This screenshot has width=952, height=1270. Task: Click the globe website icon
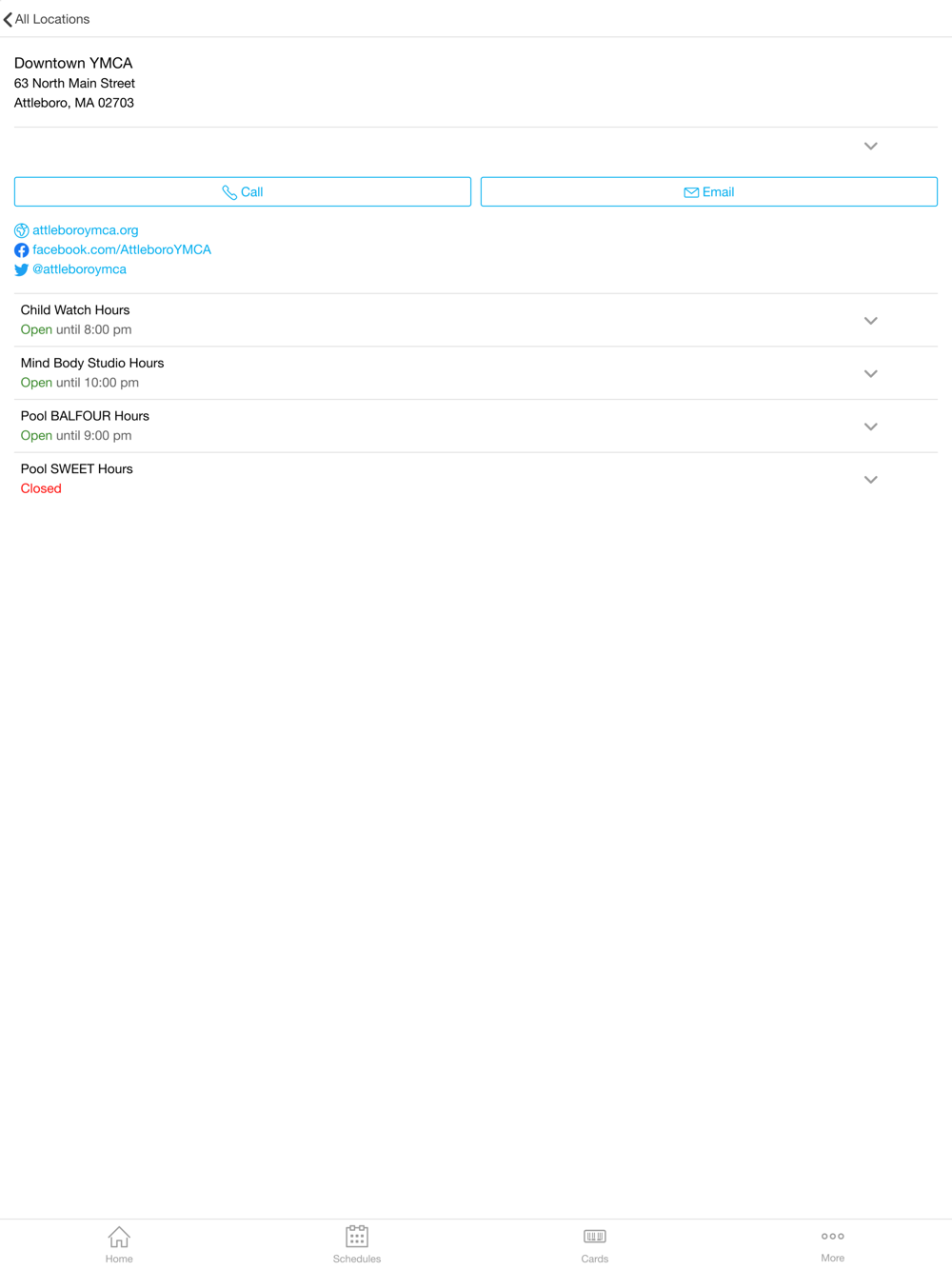(22, 230)
